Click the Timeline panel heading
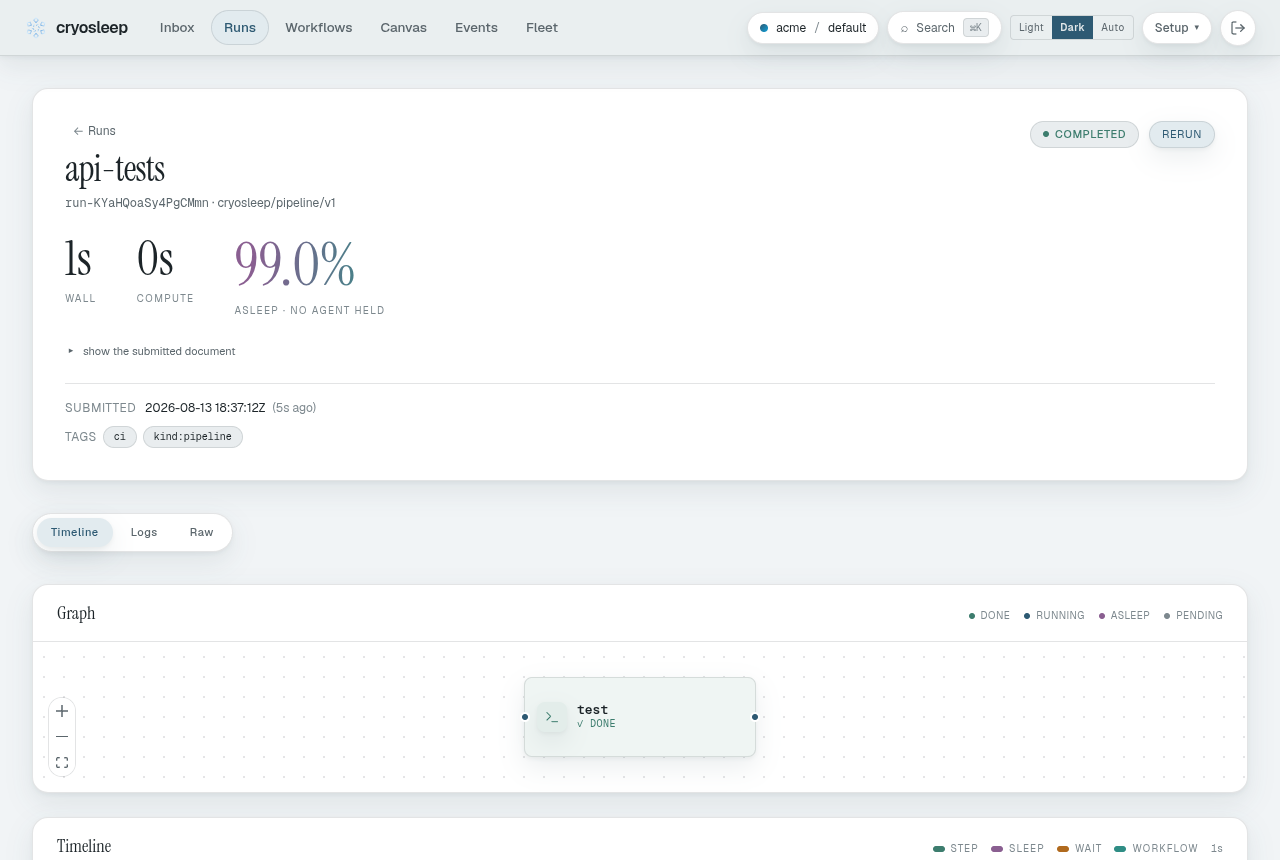 click(x=84, y=846)
